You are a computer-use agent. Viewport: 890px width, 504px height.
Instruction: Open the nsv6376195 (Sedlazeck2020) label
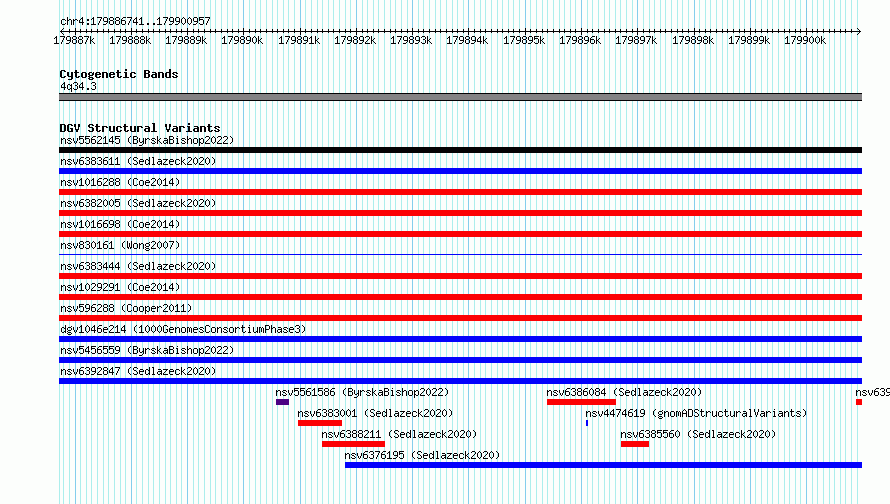click(422, 455)
